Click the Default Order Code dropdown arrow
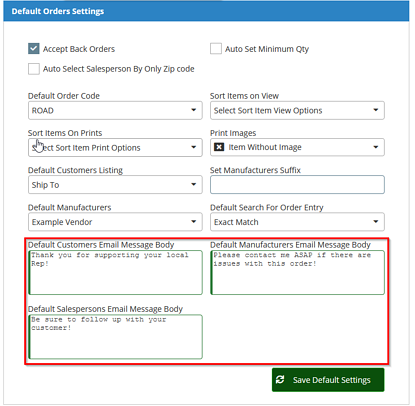Viewport: 415px width, 406px height. [x=193, y=110]
